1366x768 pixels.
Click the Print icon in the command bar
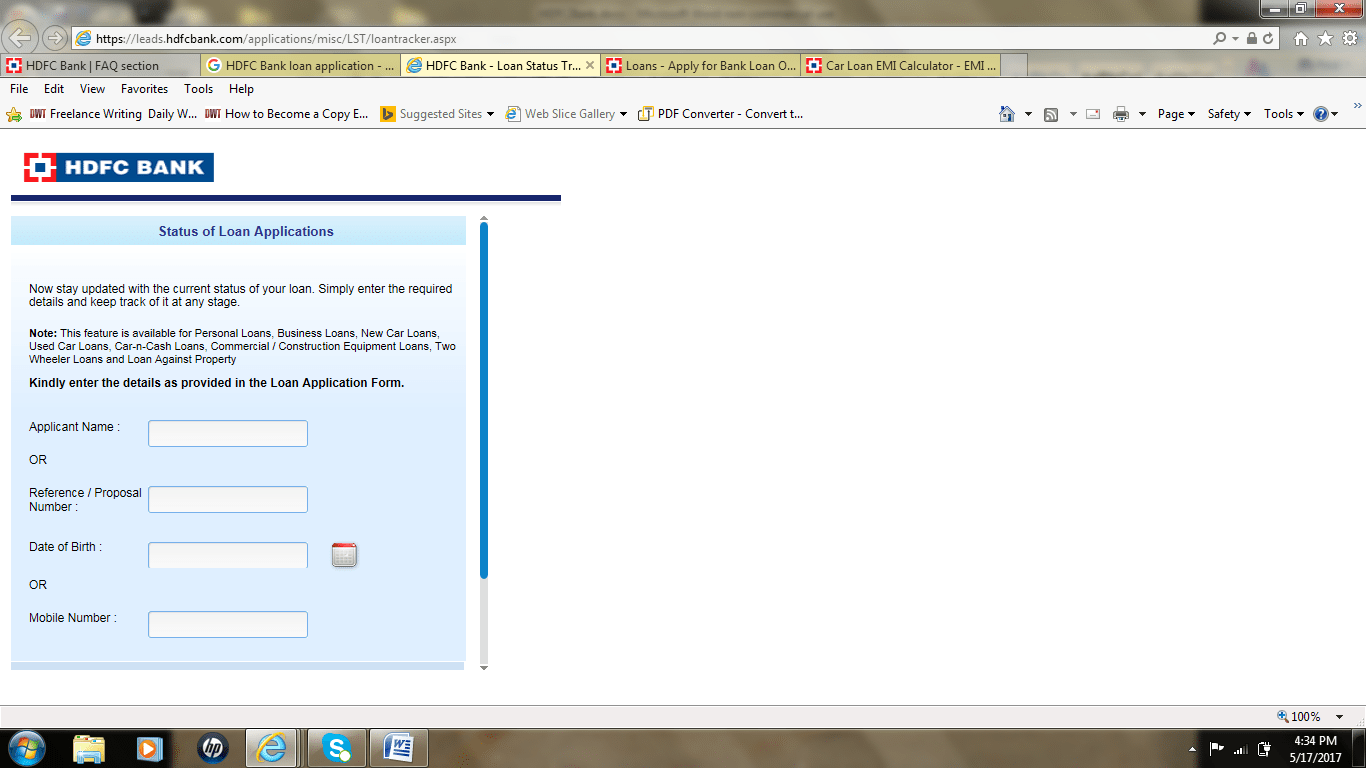coord(1121,114)
